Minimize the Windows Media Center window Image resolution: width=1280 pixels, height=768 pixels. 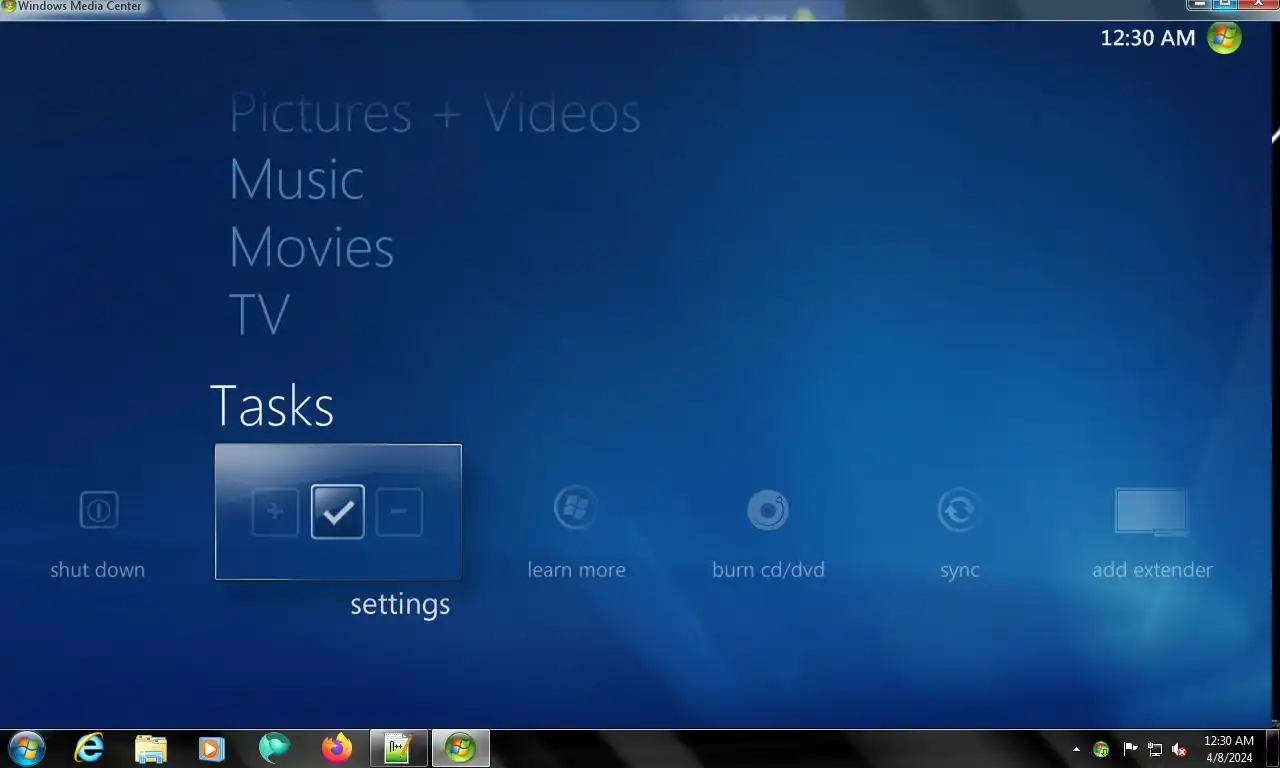pyautogui.click(x=1199, y=5)
